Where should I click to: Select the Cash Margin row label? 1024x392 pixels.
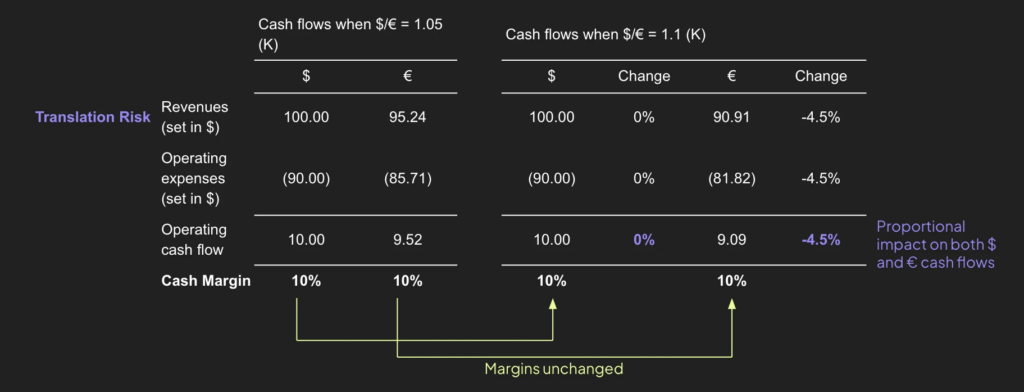(x=206, y=282)
